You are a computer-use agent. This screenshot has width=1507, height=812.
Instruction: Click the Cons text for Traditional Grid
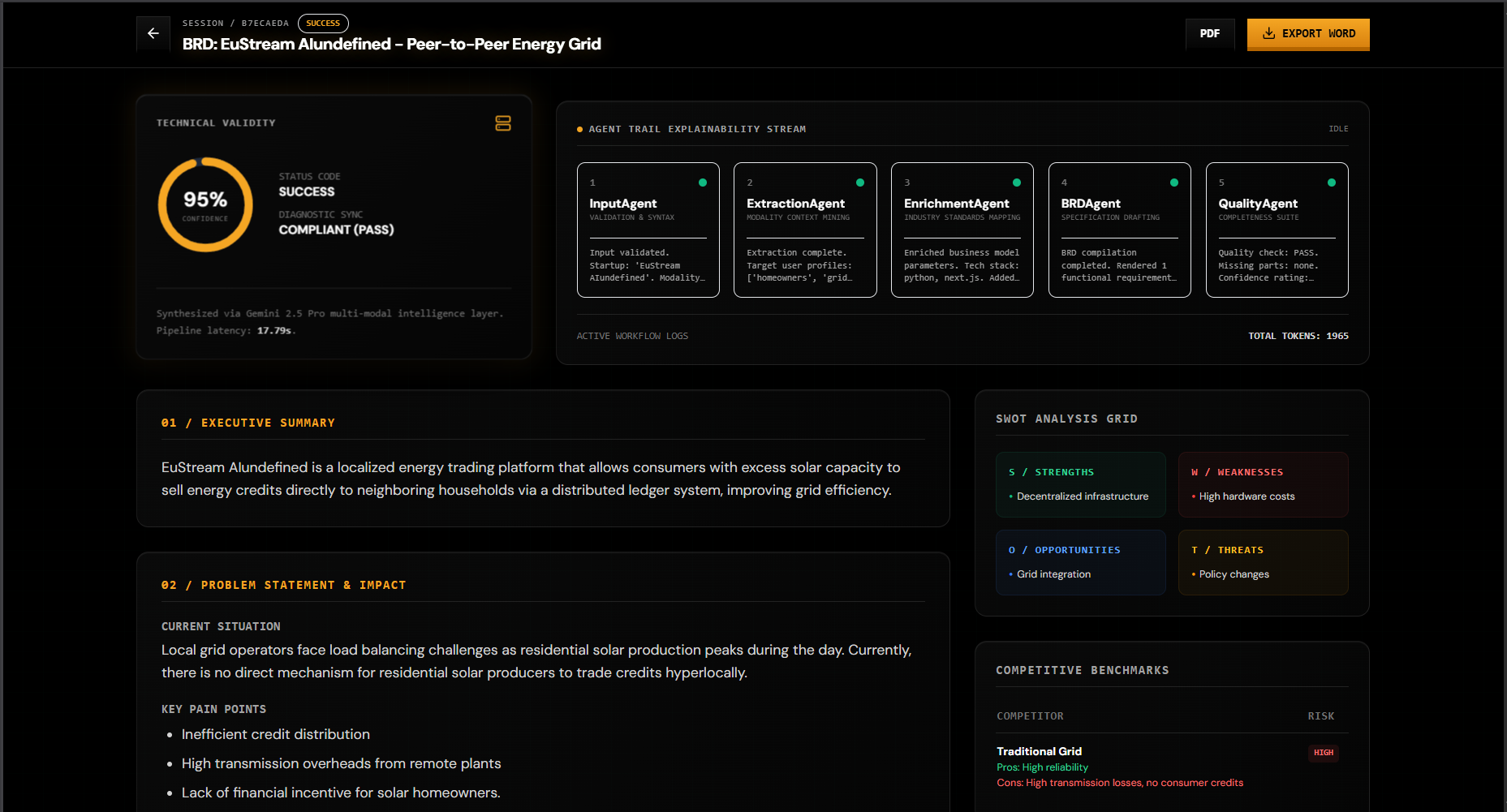click(1120, 783)
